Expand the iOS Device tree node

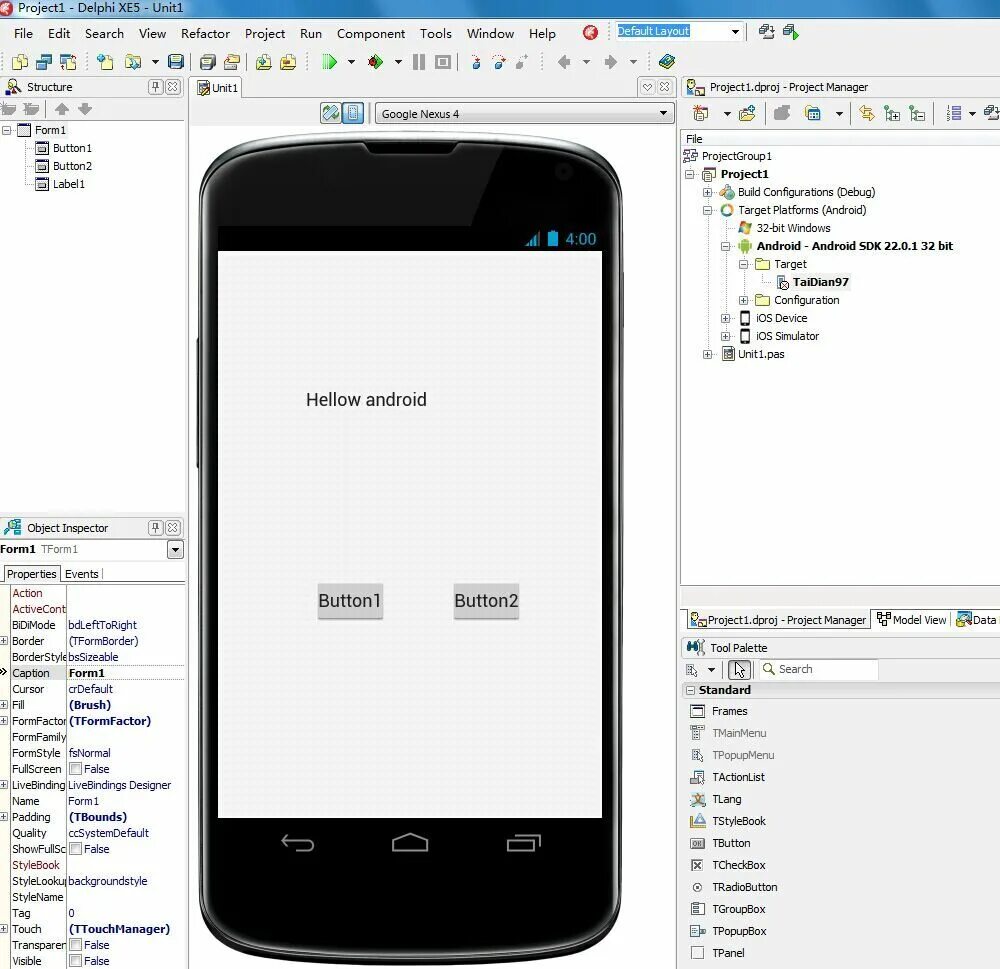click(x=725, y=318)
